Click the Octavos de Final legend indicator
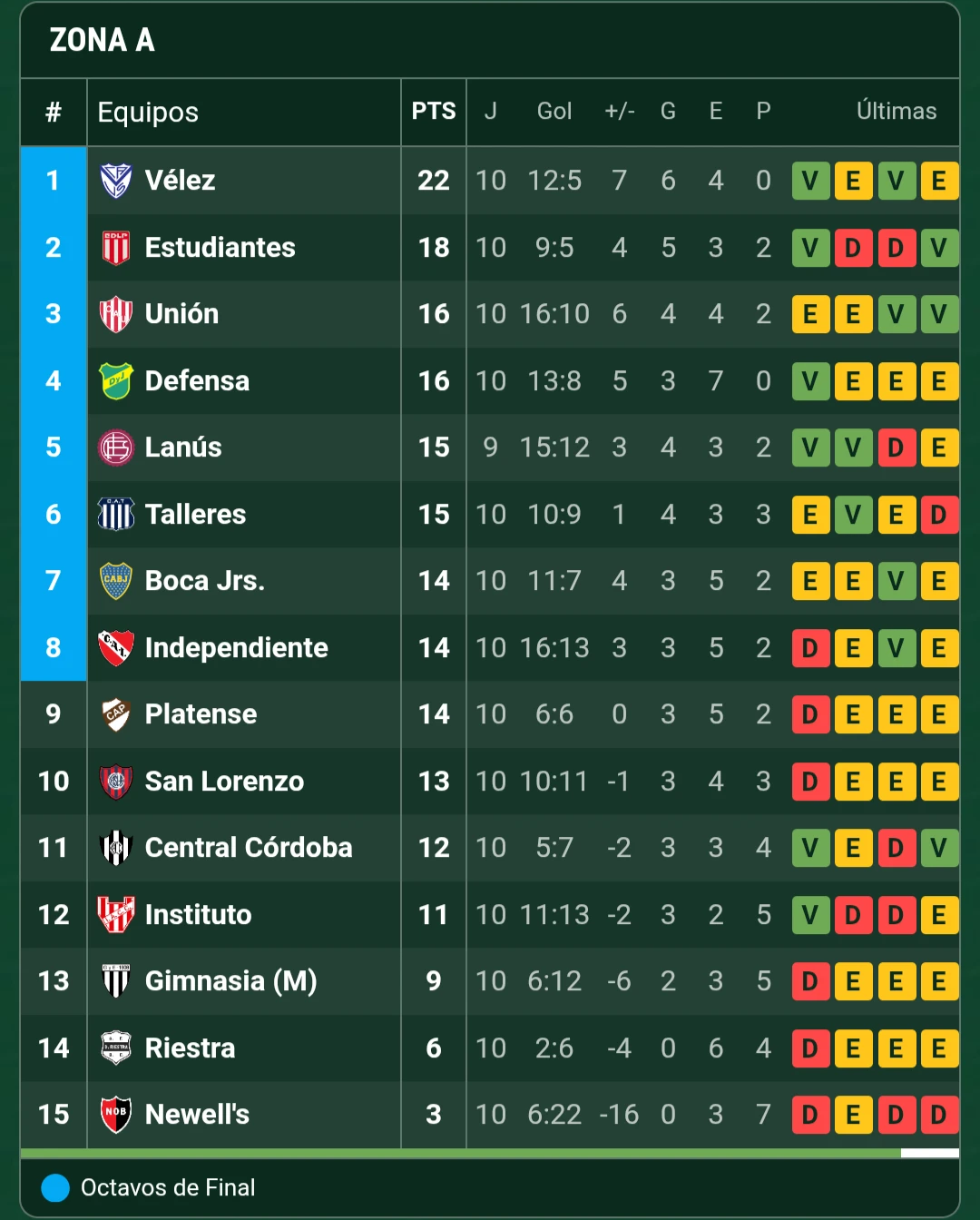The height and width of the screenshot is (1220, 980). point(53,1187)
